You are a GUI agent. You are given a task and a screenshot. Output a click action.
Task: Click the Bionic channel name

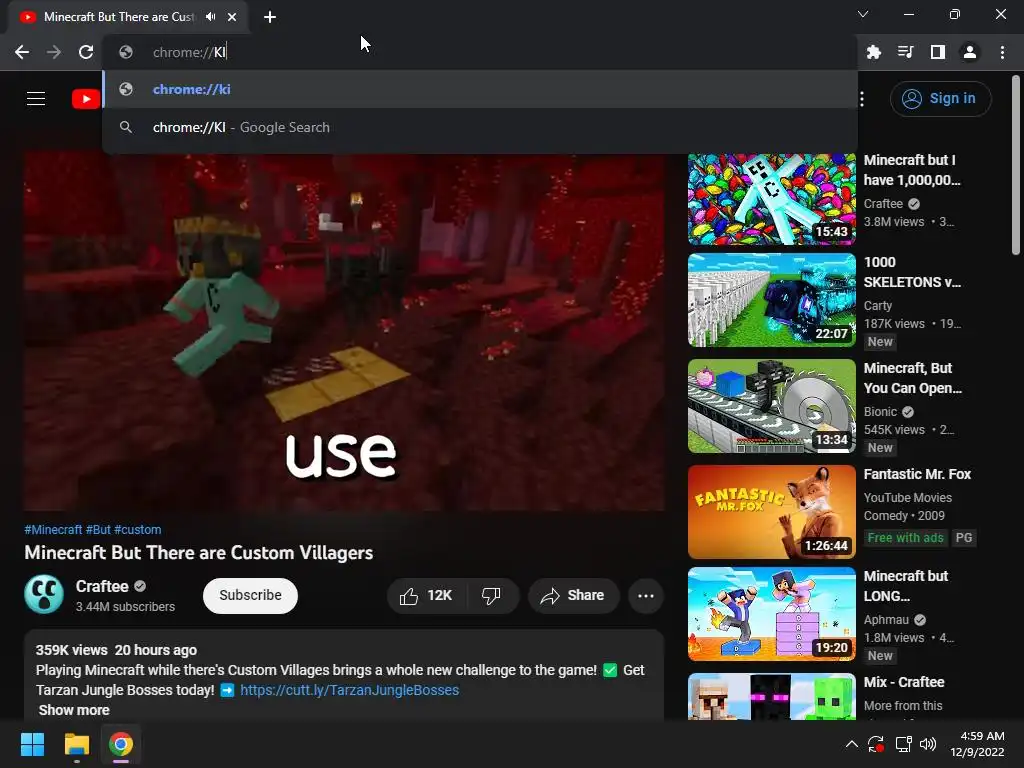pos(880,411)
